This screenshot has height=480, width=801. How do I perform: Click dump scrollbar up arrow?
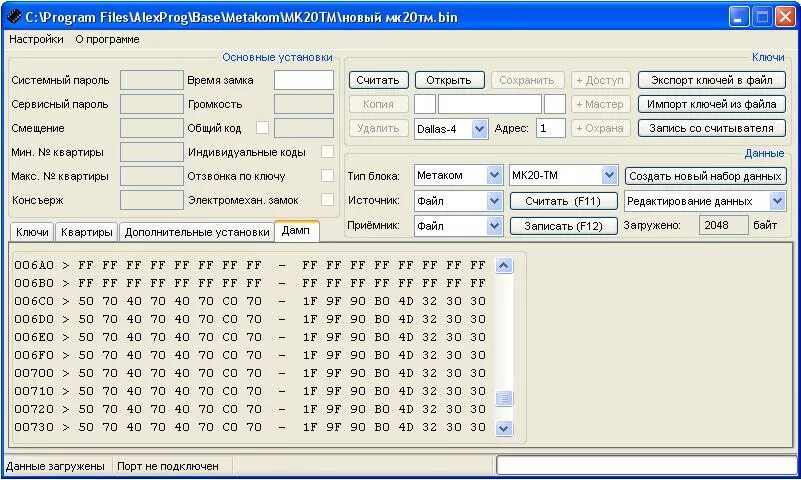point(504,266)
